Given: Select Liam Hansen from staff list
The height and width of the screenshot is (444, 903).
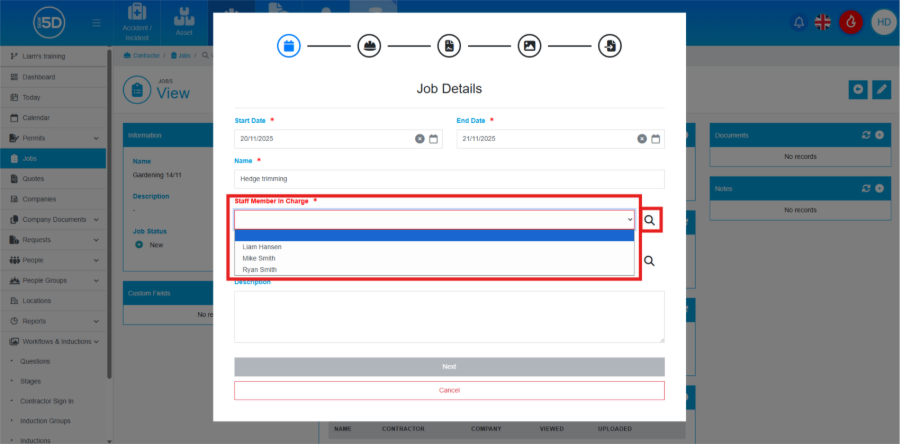Looking at the screenshot, I should coord(262,246).
